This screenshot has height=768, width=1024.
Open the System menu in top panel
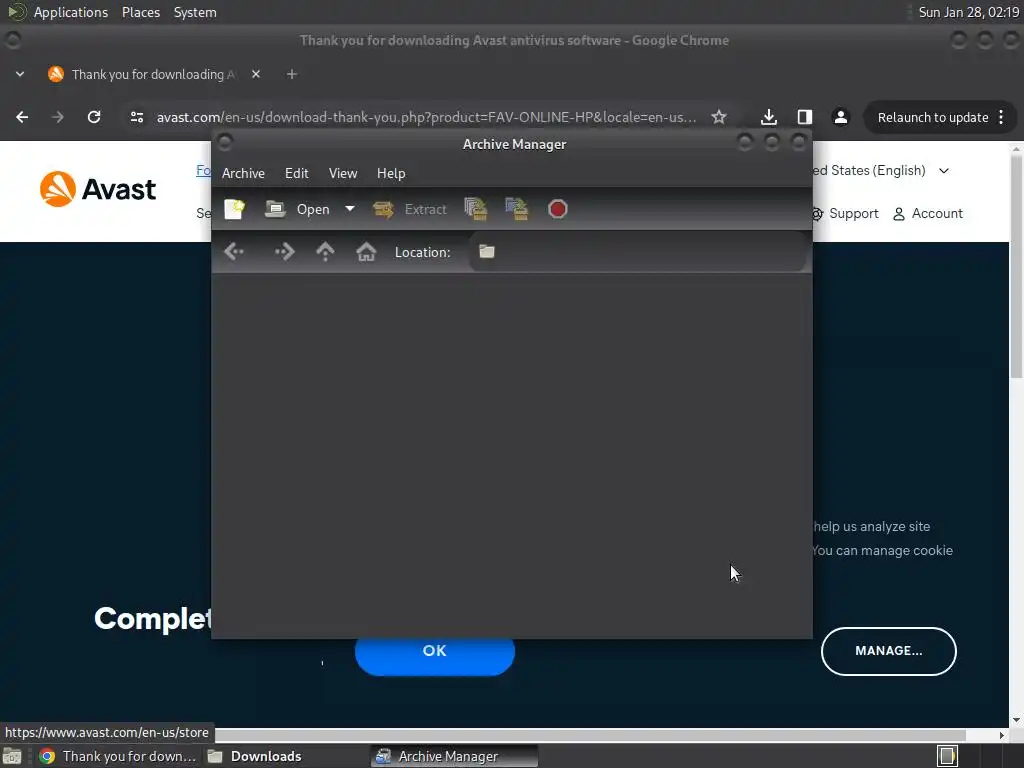pos(195,12)
